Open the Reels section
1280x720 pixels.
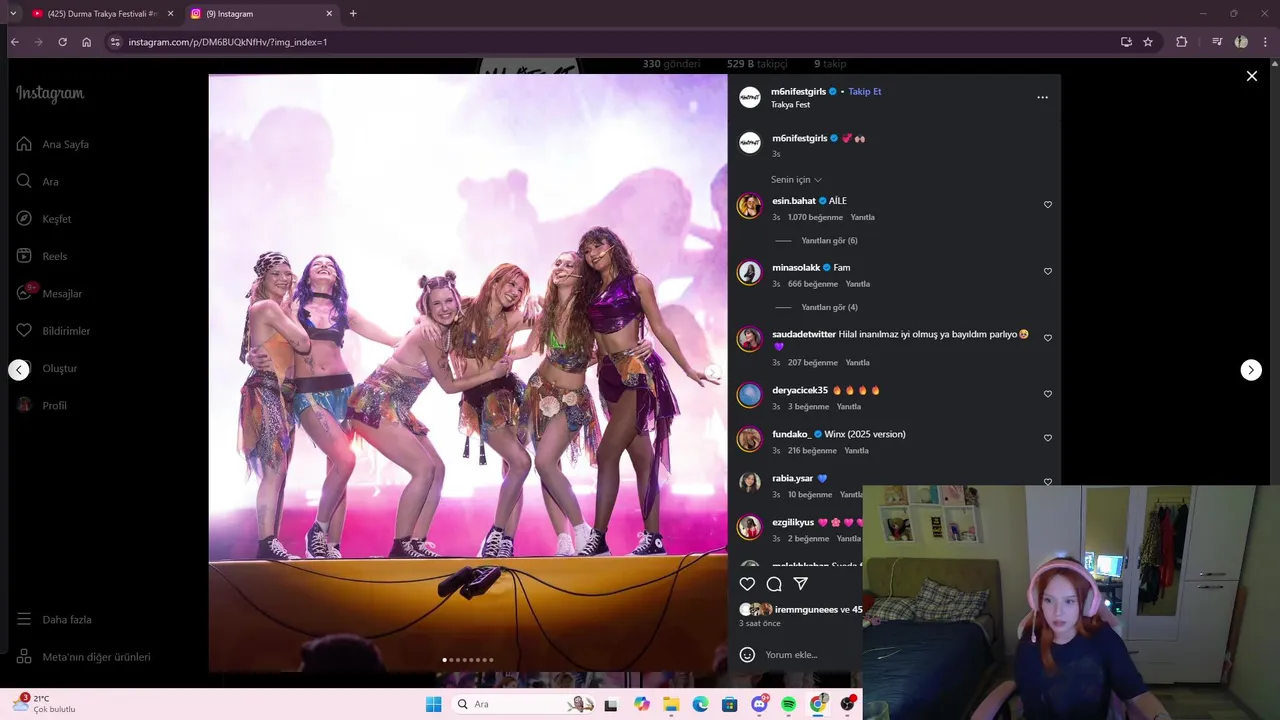tap(42, 256)
